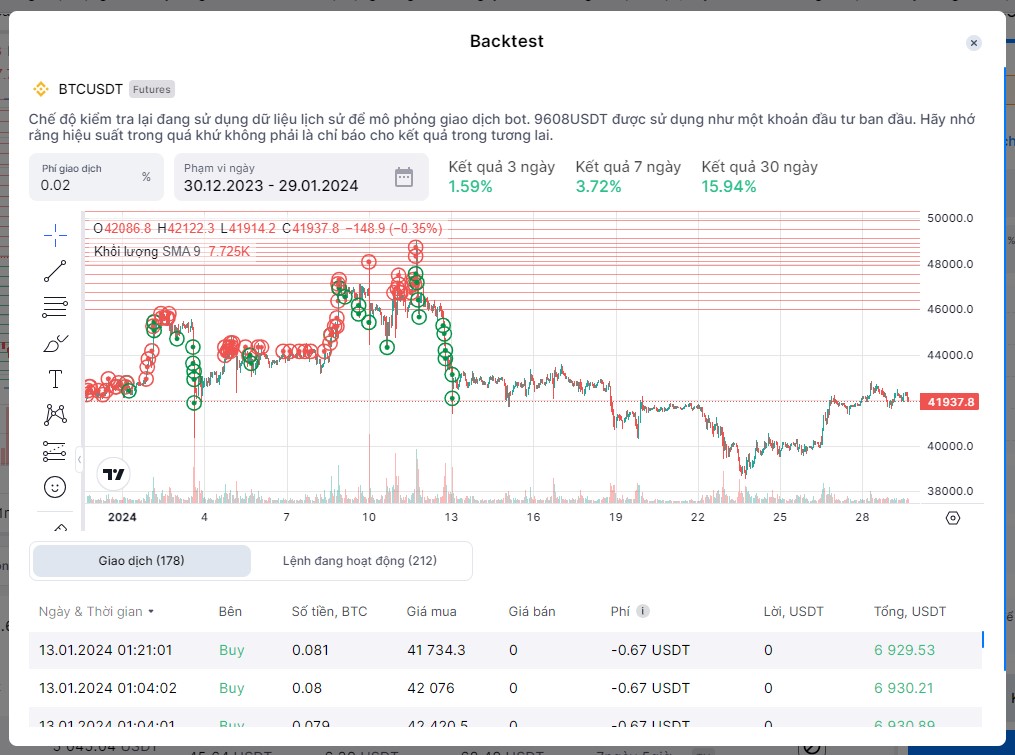Collapse the drawing toolbar side arrow
Image resolution: width=1015 pixels, height=755 pixels.
coord(78,459)
